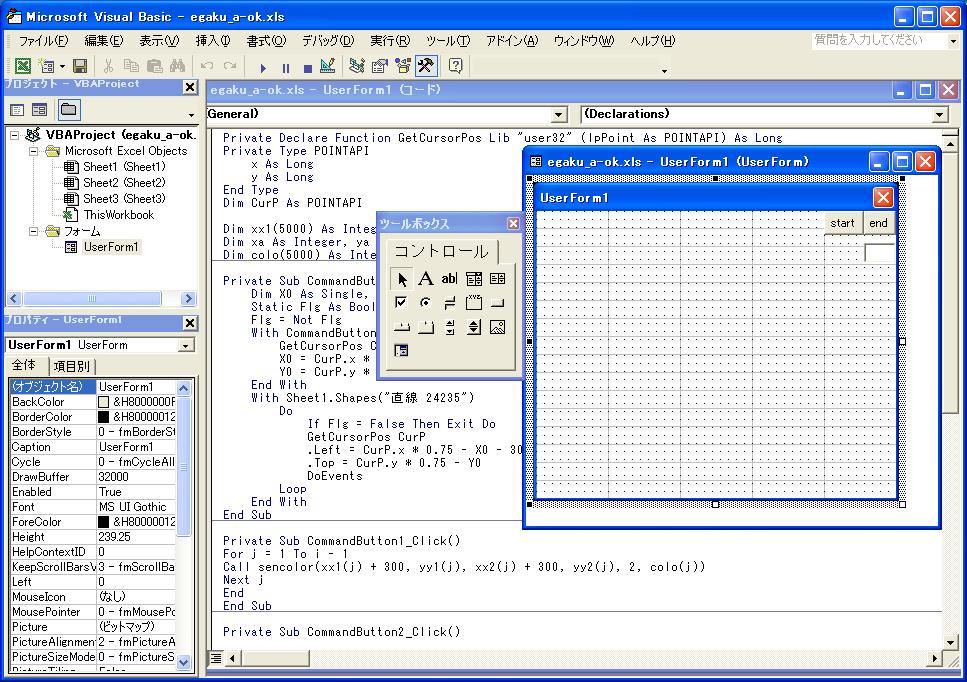Open the Object Browser toolbar icon
Screen dimensions: 967x682
[403, 65]
